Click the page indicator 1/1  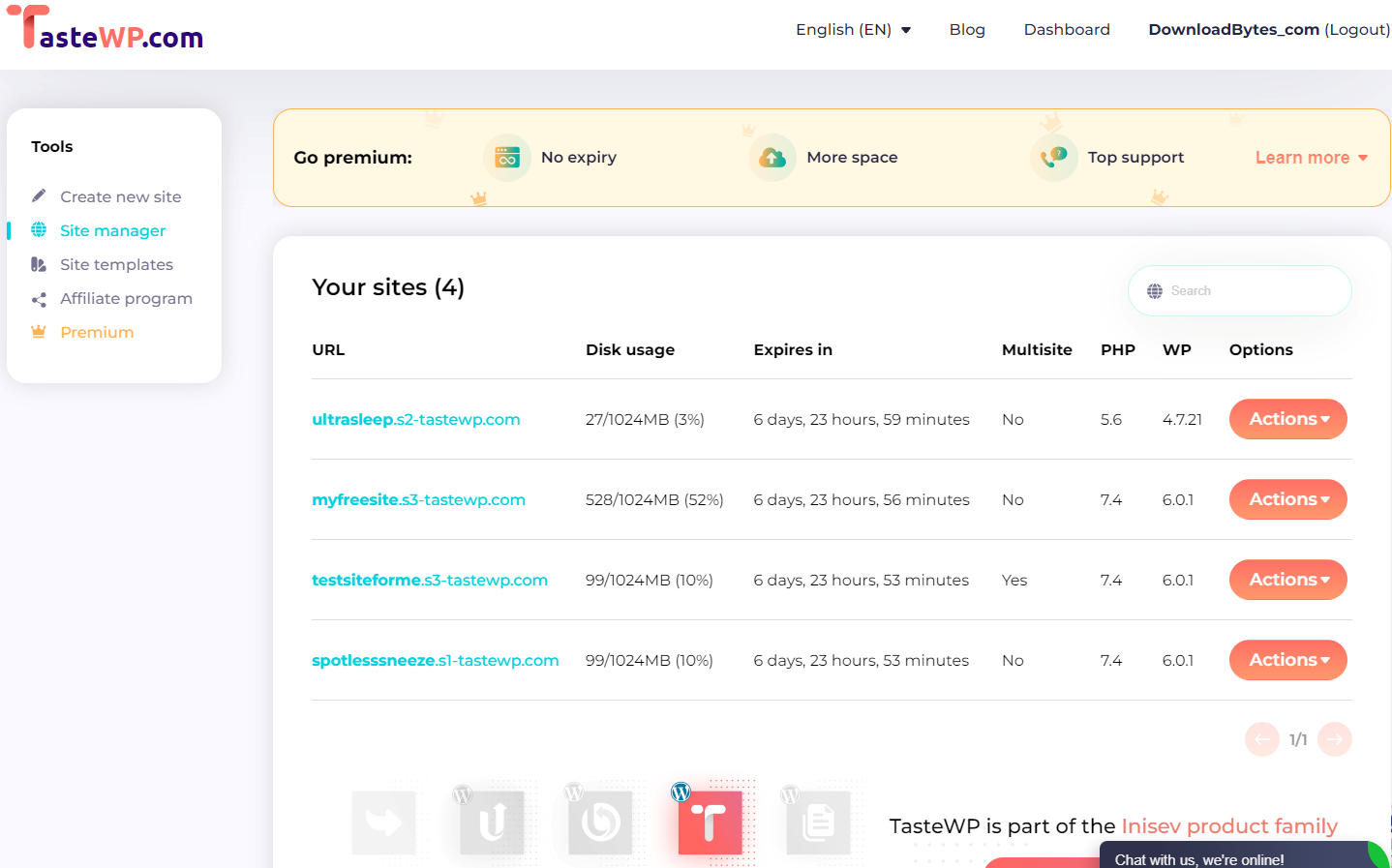pyautogui.click(x=1298, y=739)
